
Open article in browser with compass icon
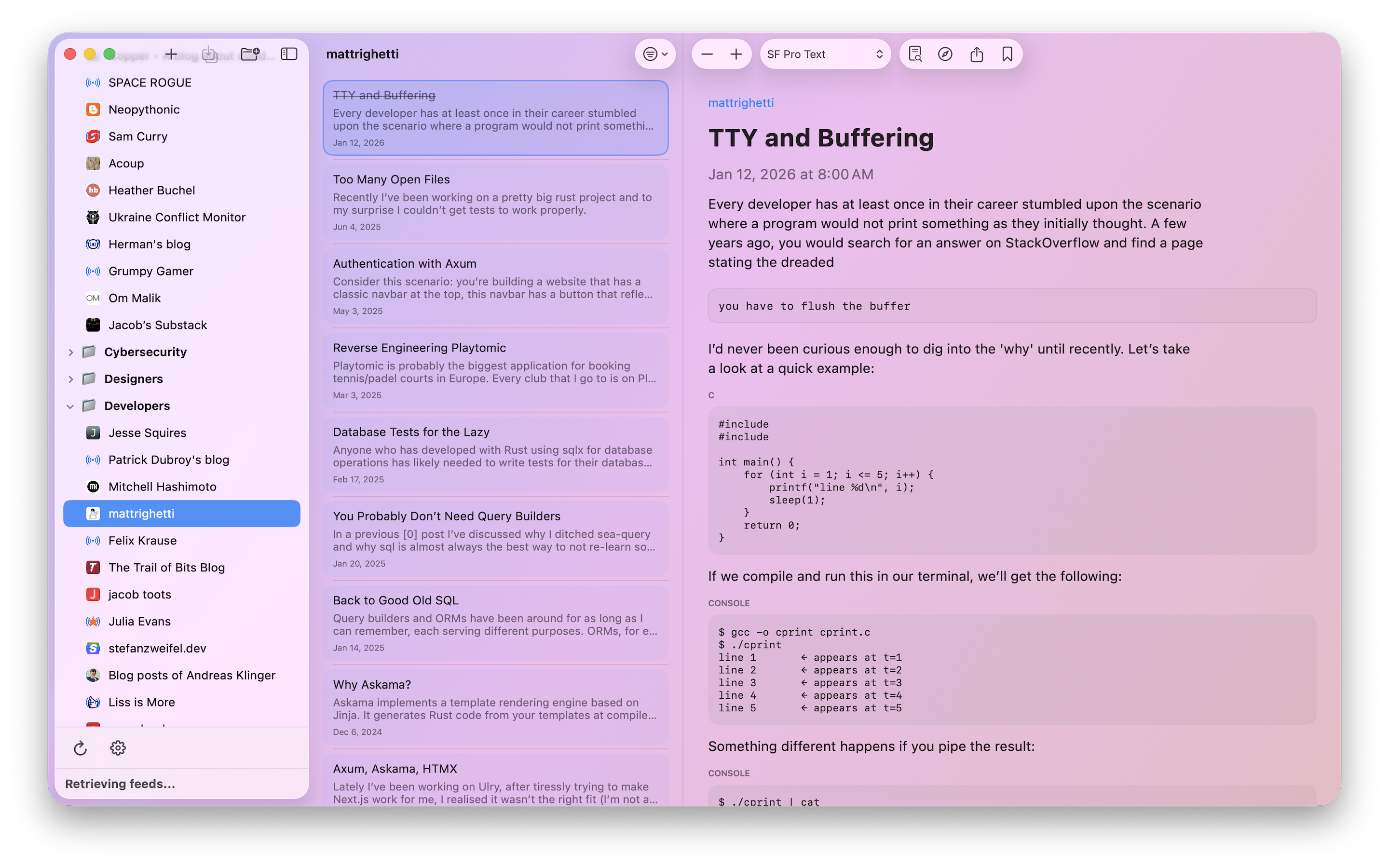pos(945,54)
